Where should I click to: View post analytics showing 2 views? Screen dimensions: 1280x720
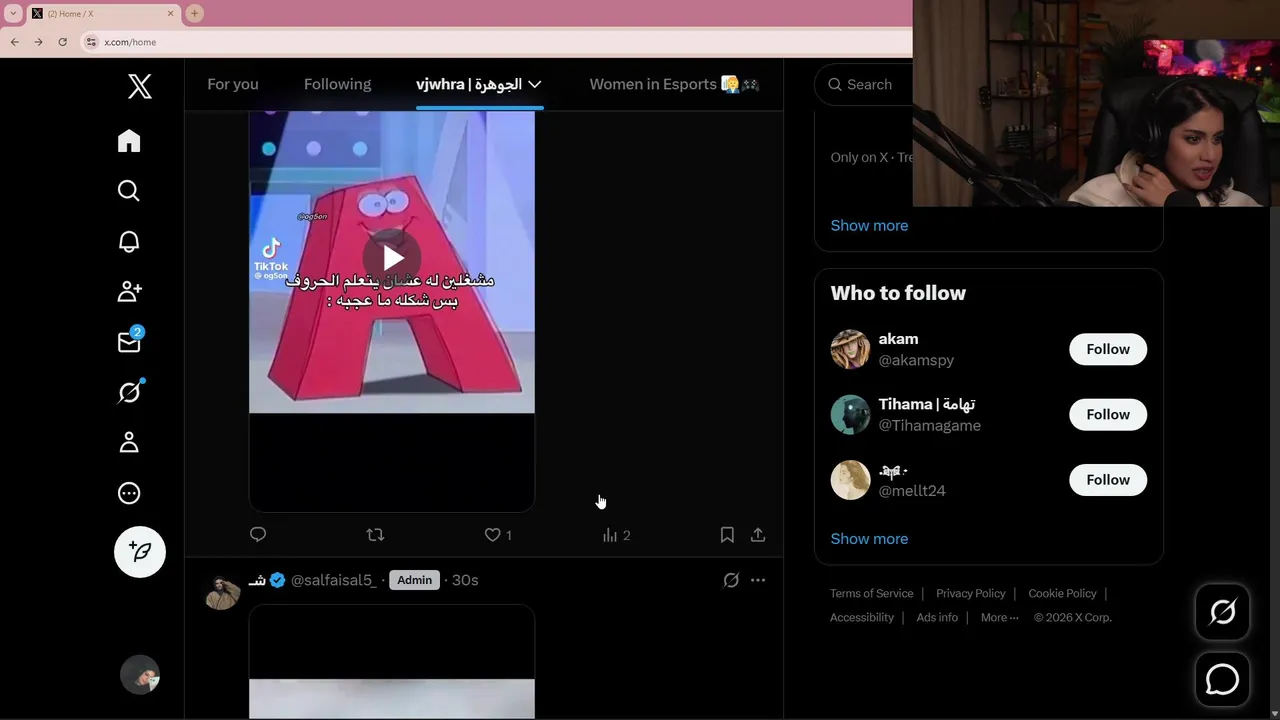coord(616,535)
